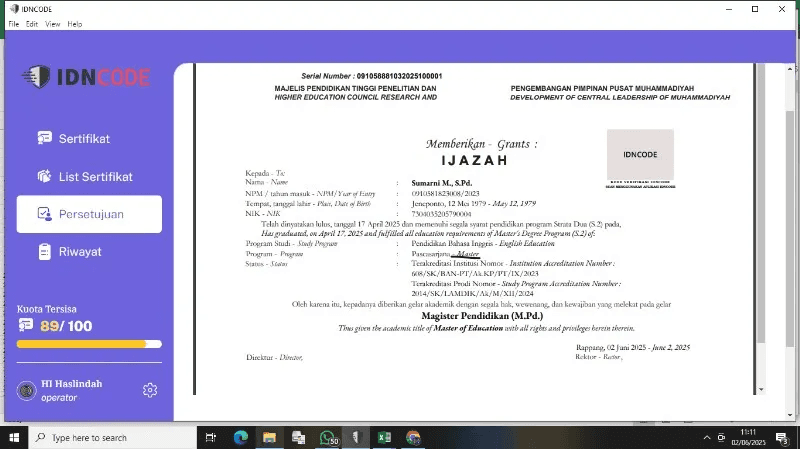Open the File menu
The image size is (800, 449).
pyautogui.click(x=14, y=24)
